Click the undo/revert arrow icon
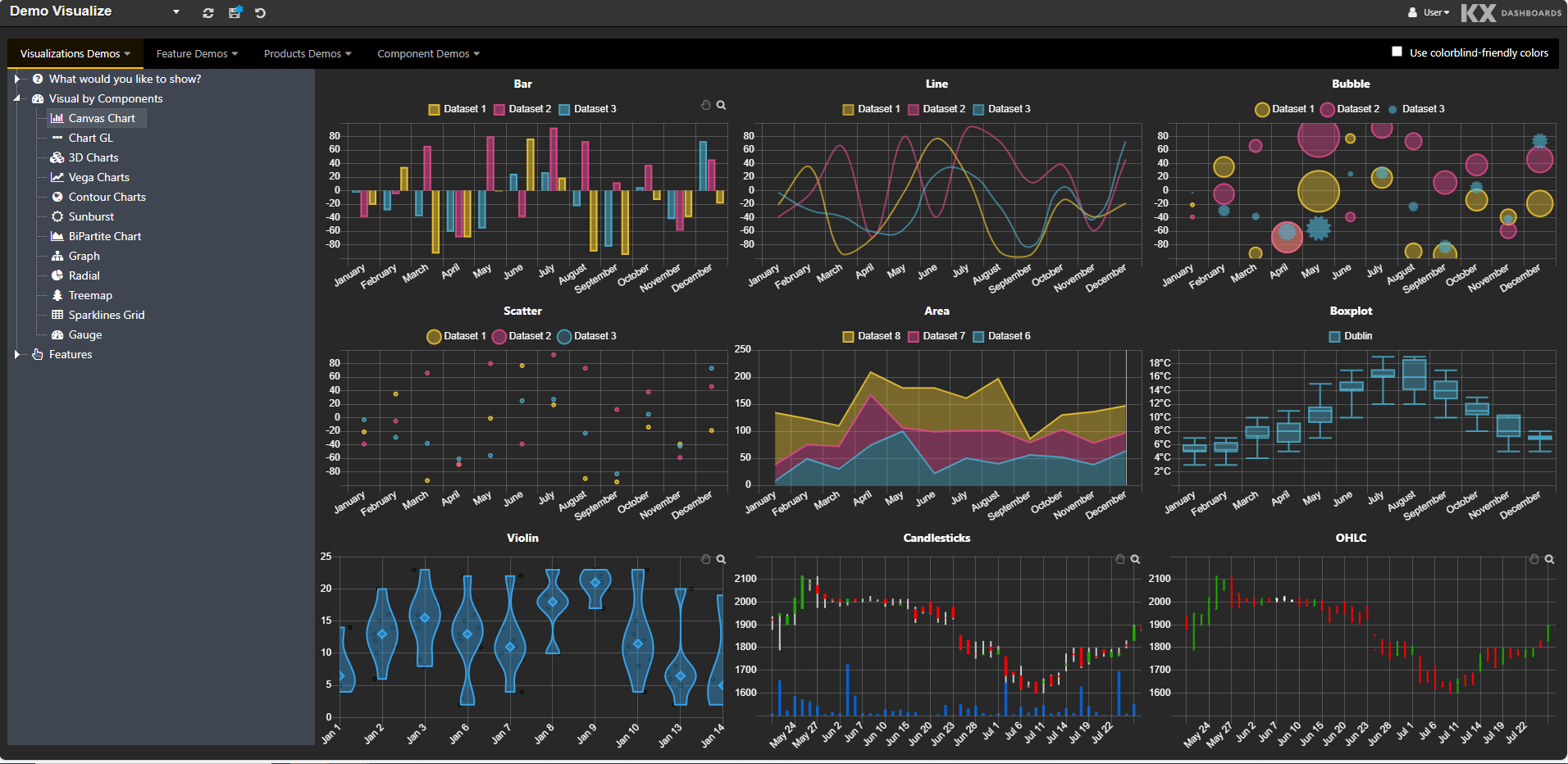 click(x=260, y=13)
